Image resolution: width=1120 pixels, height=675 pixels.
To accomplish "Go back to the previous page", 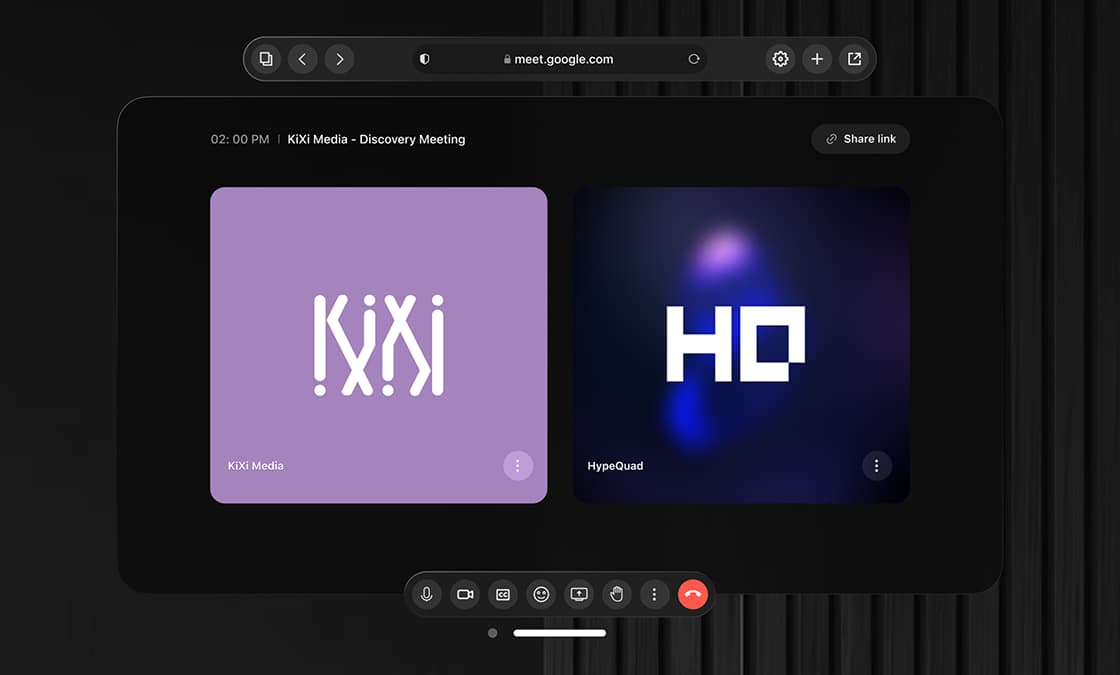I will coord(302,59).
